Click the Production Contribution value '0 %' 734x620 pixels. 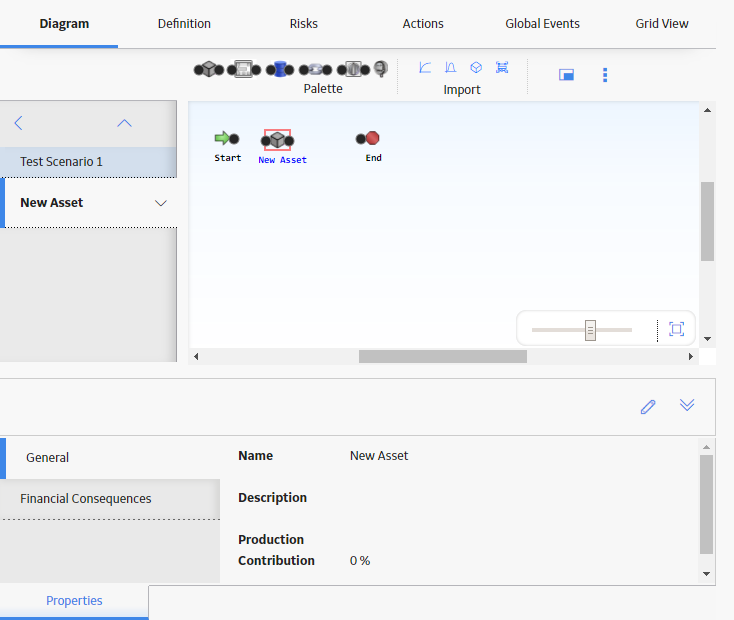[360, 561]
